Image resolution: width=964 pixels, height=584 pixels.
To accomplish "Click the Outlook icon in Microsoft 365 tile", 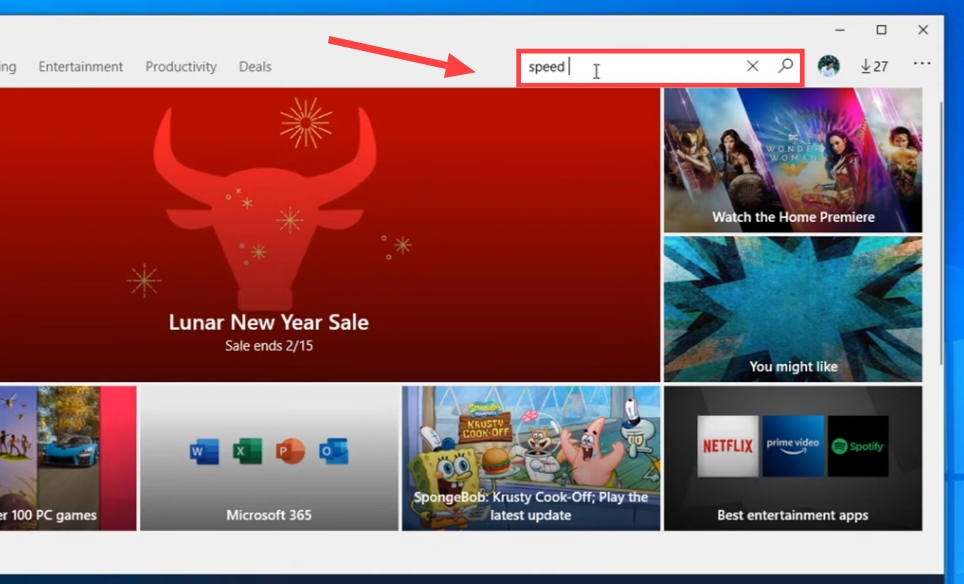I will pyautogui.click(x=334, y=451).
